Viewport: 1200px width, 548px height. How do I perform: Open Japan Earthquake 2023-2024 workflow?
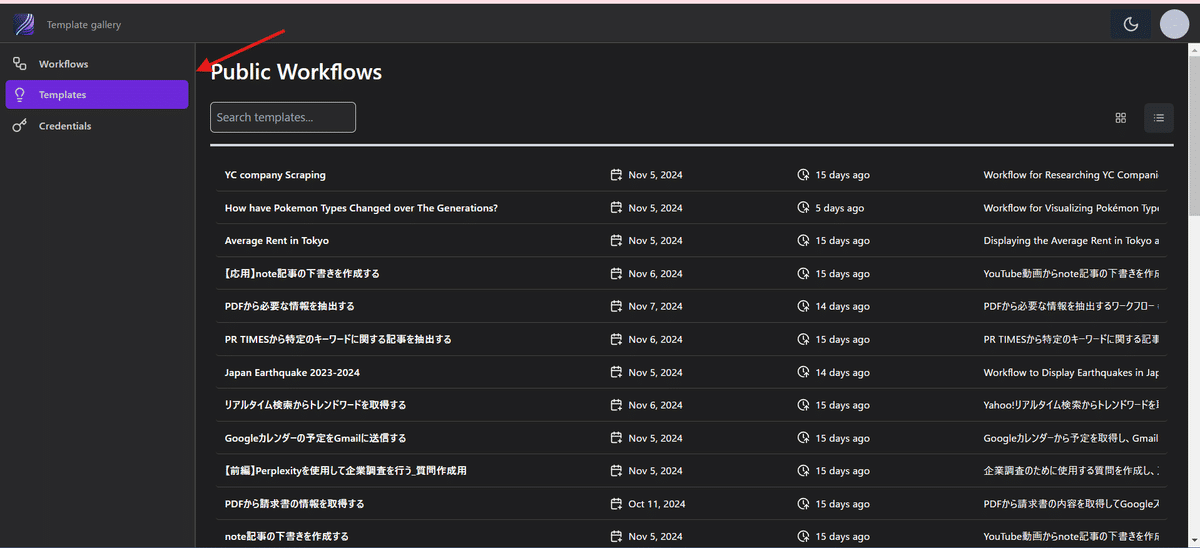pyautogui.click(x=292, y=373)
